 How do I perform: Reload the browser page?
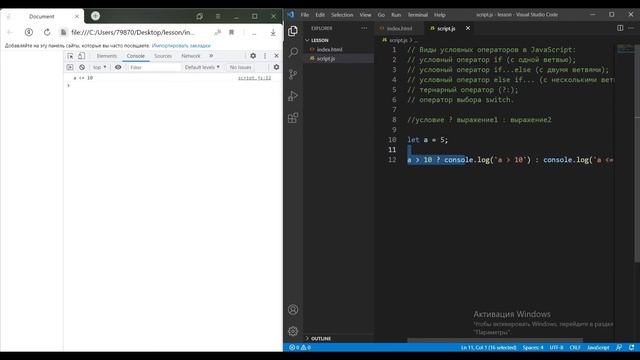click(x=47, y=32)
